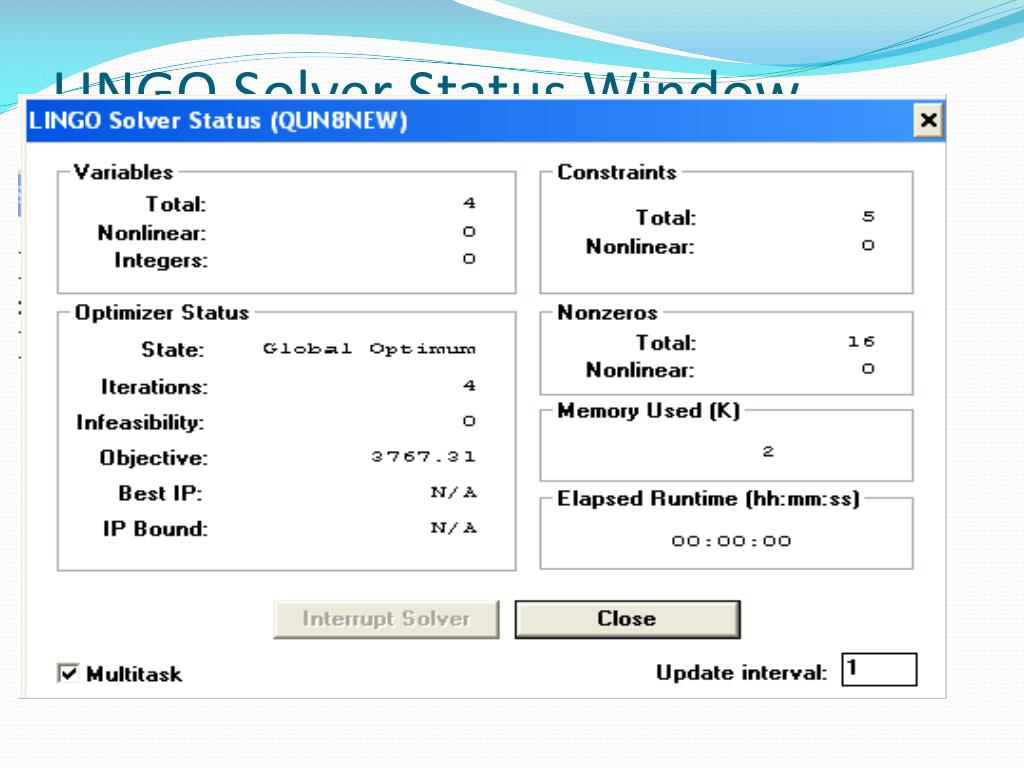Click the Objective label
1024x768 pixels.
click(153, 458)
